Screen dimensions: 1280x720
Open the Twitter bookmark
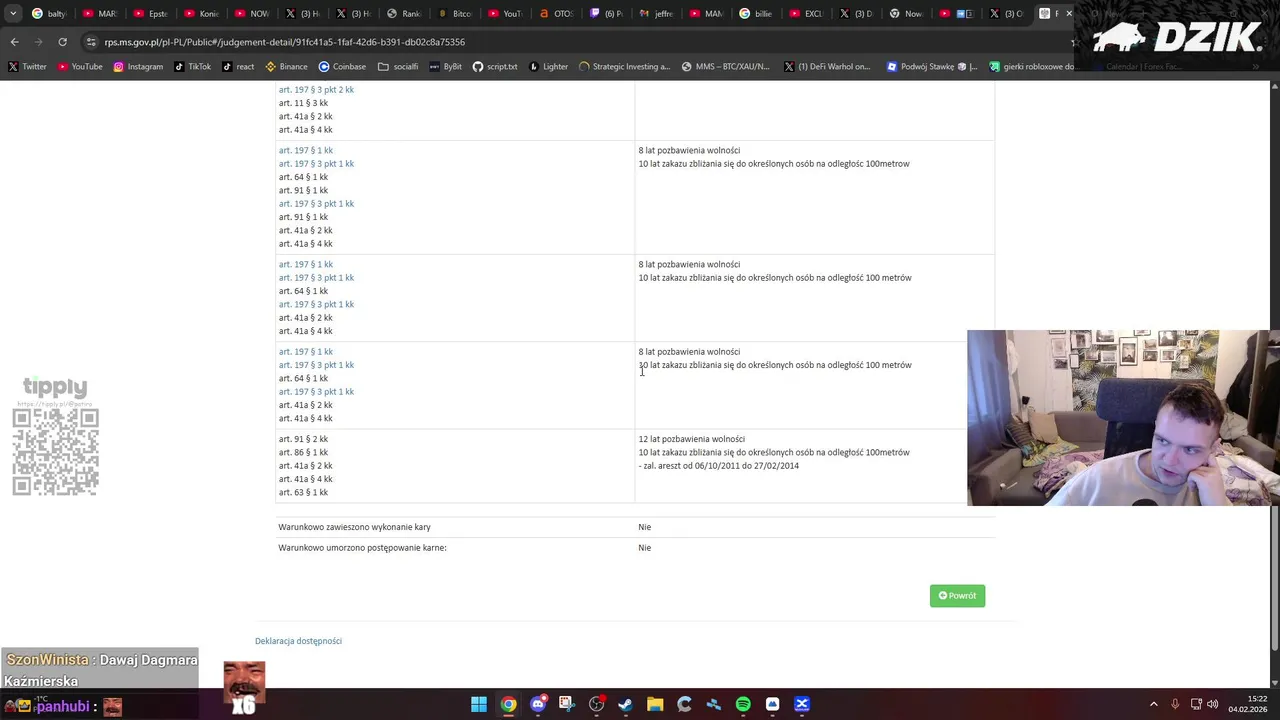(x=27, y=67)
